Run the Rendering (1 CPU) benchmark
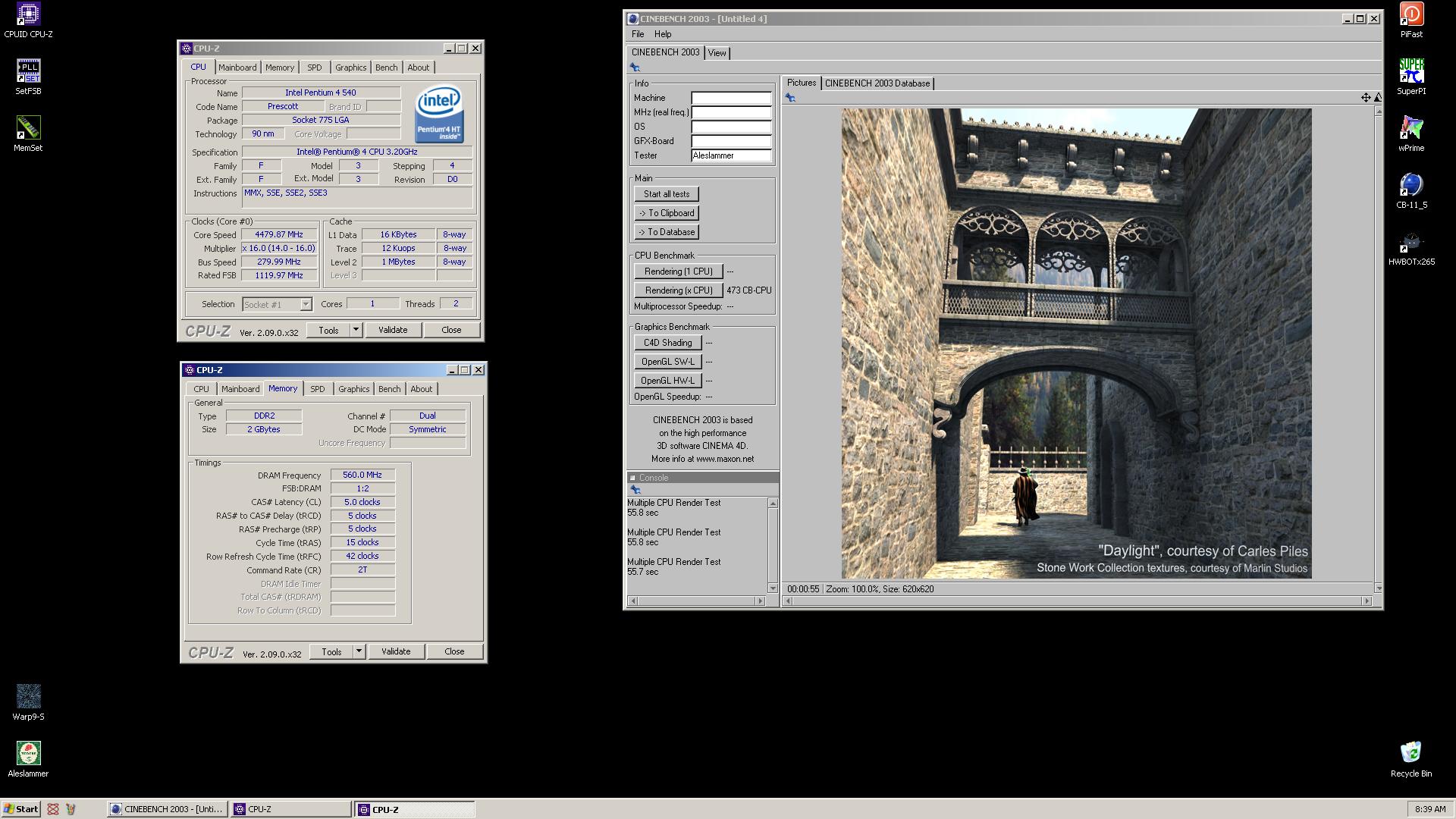Viewport: 1456px width, 819px height. coord(679,271)
